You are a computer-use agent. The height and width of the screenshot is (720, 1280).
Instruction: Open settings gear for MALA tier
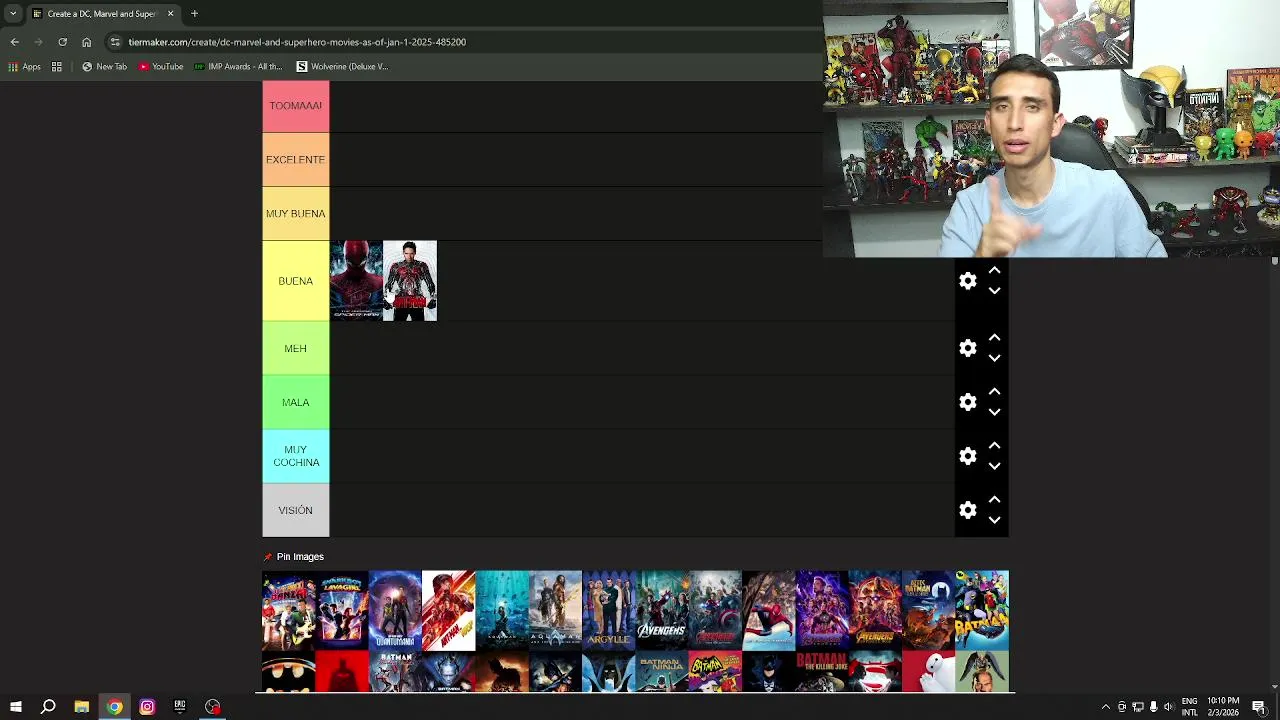click(x=967, y=402)
